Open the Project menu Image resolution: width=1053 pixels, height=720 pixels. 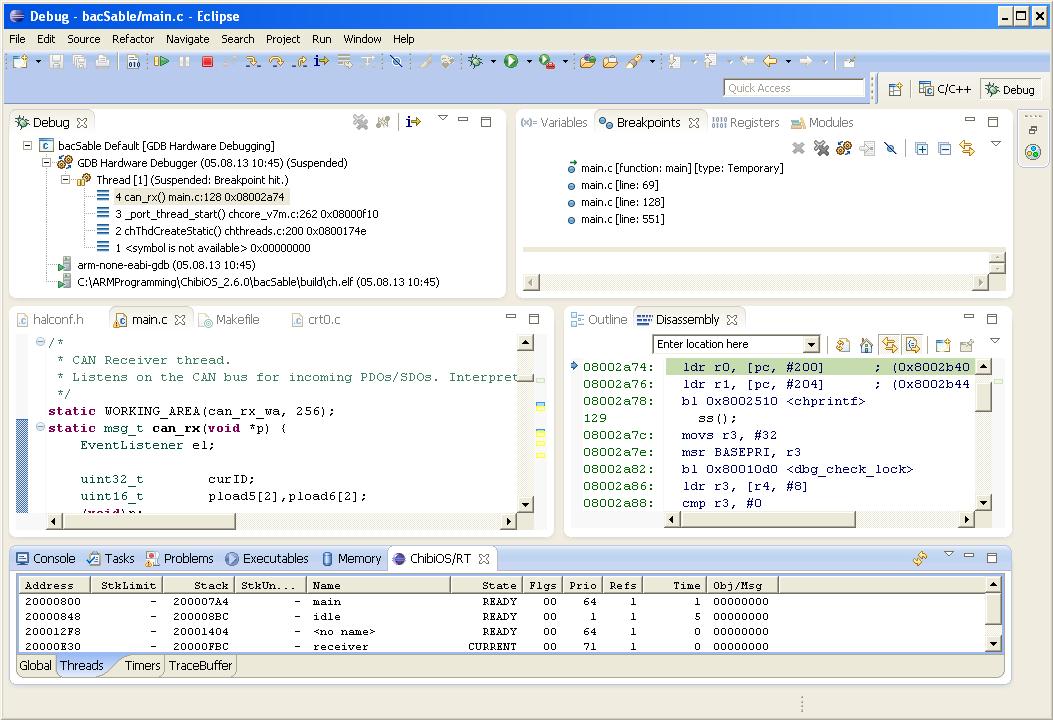pyautogui.click(x=283, y=39)
